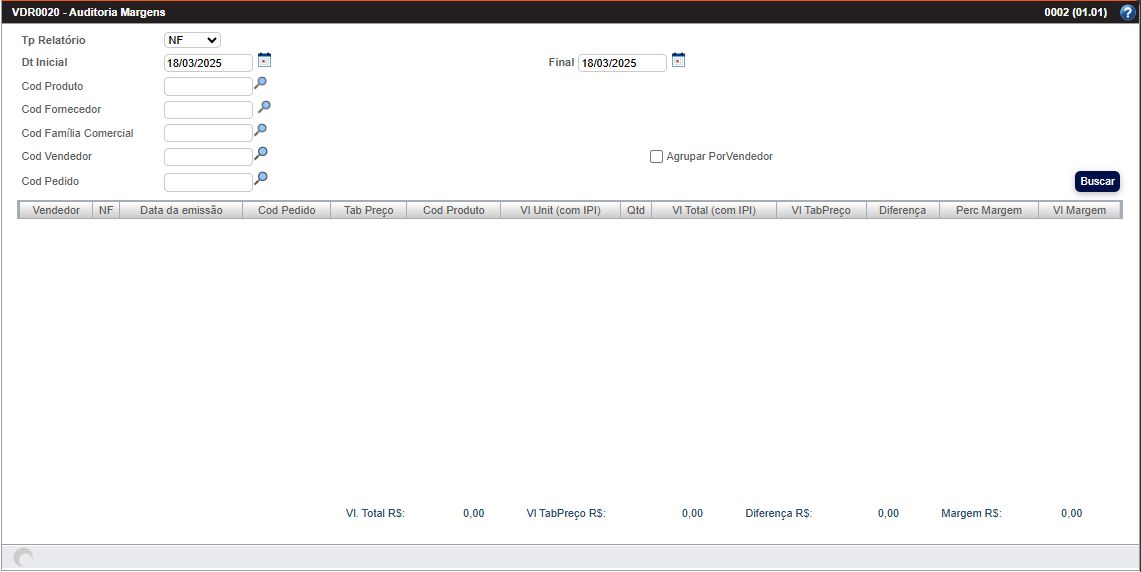The width and height of the screenshot is (1141, 572).
Task: Open calendar picker for Final date
Action: pos(678,60)
